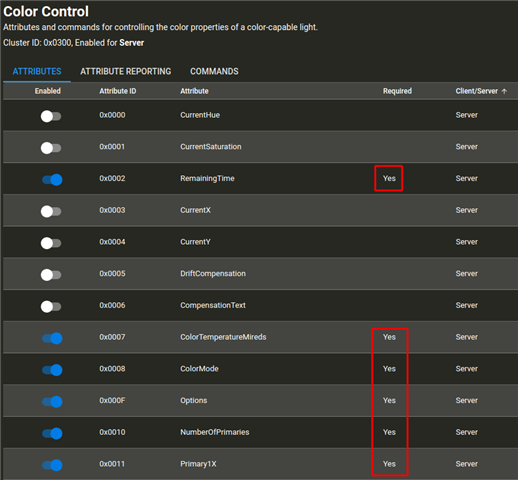Disable the RemainingTime attribute toggle

coord(52,180)
